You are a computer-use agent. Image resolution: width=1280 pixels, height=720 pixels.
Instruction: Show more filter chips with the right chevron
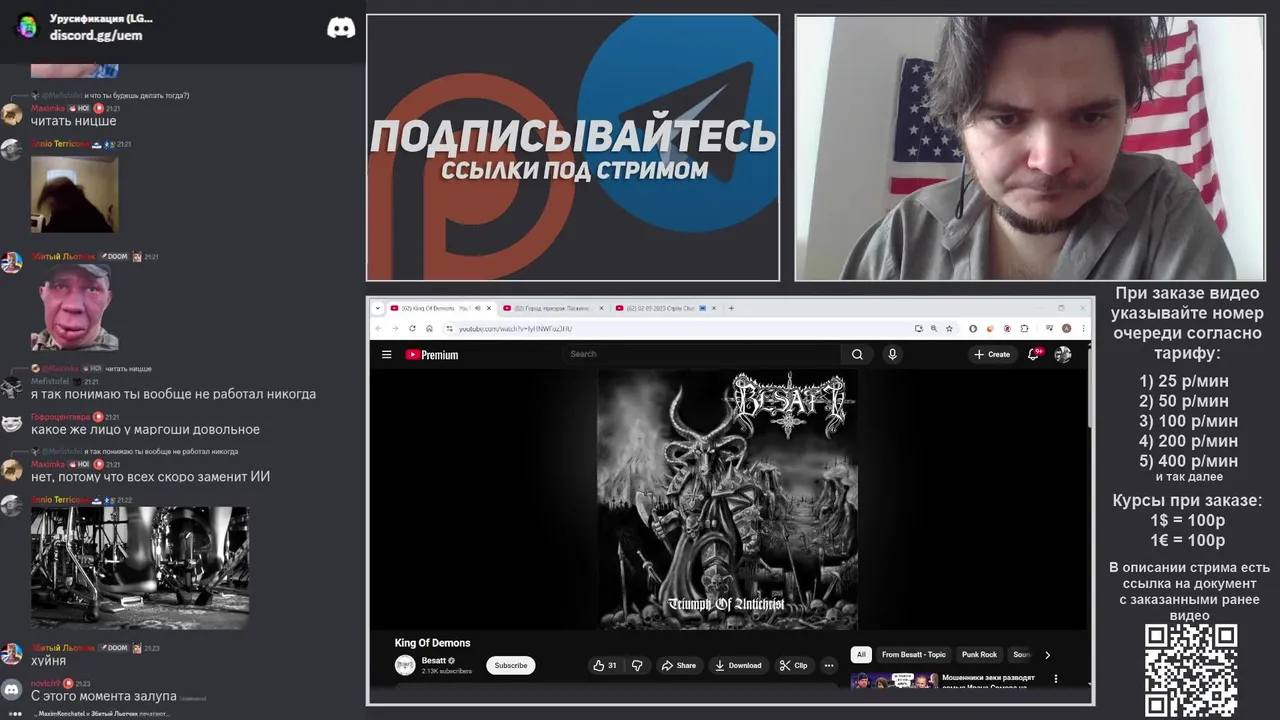pyautogui.click(x=1047, y=655)
